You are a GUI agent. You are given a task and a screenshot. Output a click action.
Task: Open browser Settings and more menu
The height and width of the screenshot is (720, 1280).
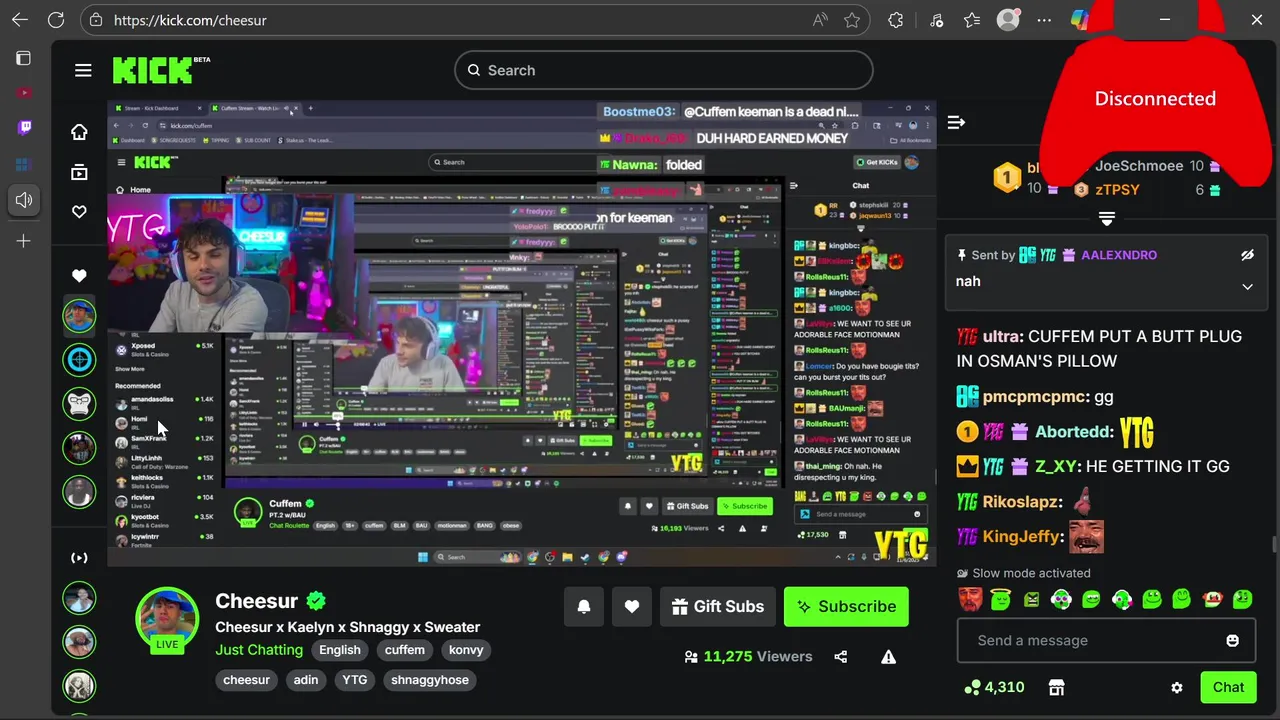[1044, 20]
